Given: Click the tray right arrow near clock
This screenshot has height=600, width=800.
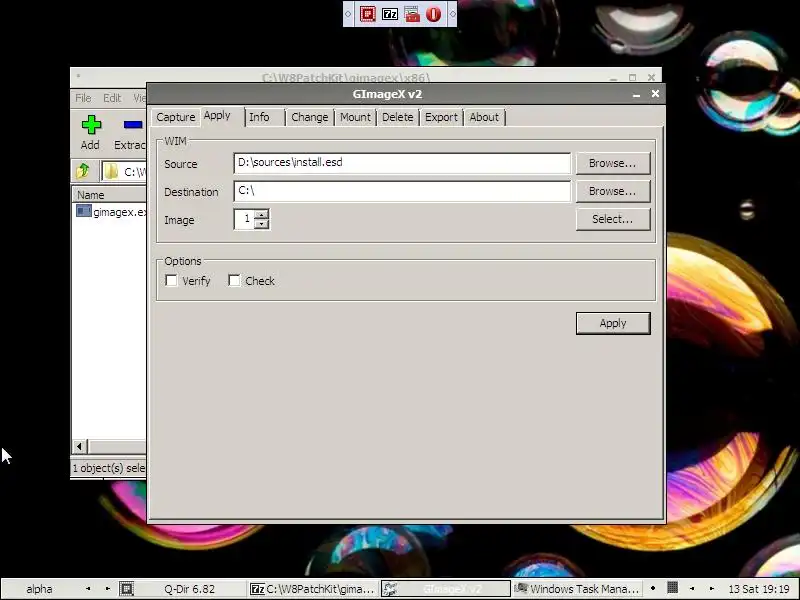Looking at the screenshot, I should click(712, 588).
